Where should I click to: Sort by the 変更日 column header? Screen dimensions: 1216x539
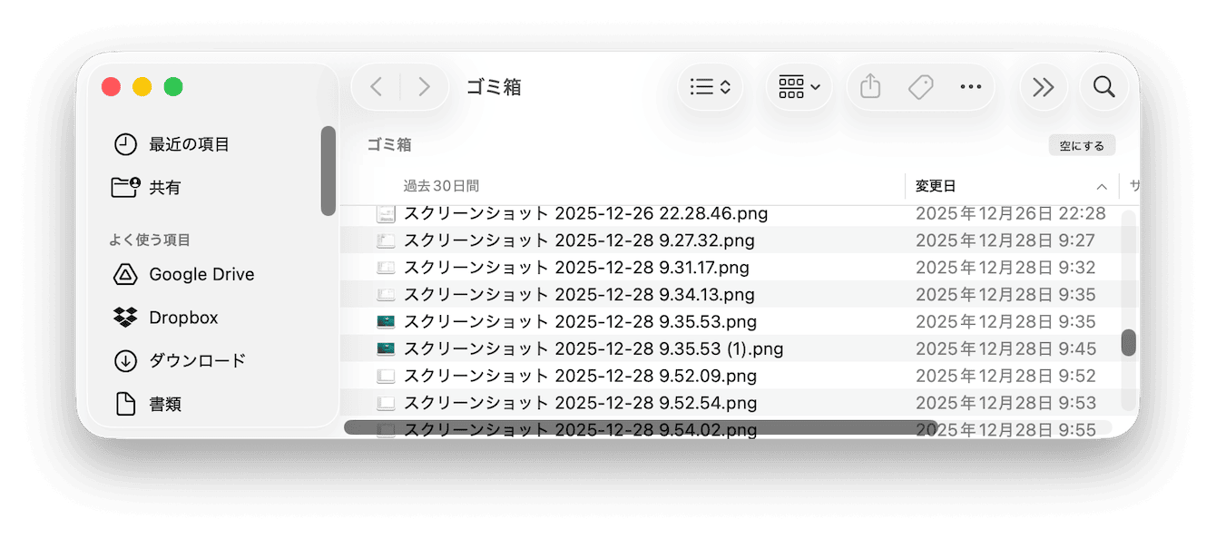click(1012, 186)
